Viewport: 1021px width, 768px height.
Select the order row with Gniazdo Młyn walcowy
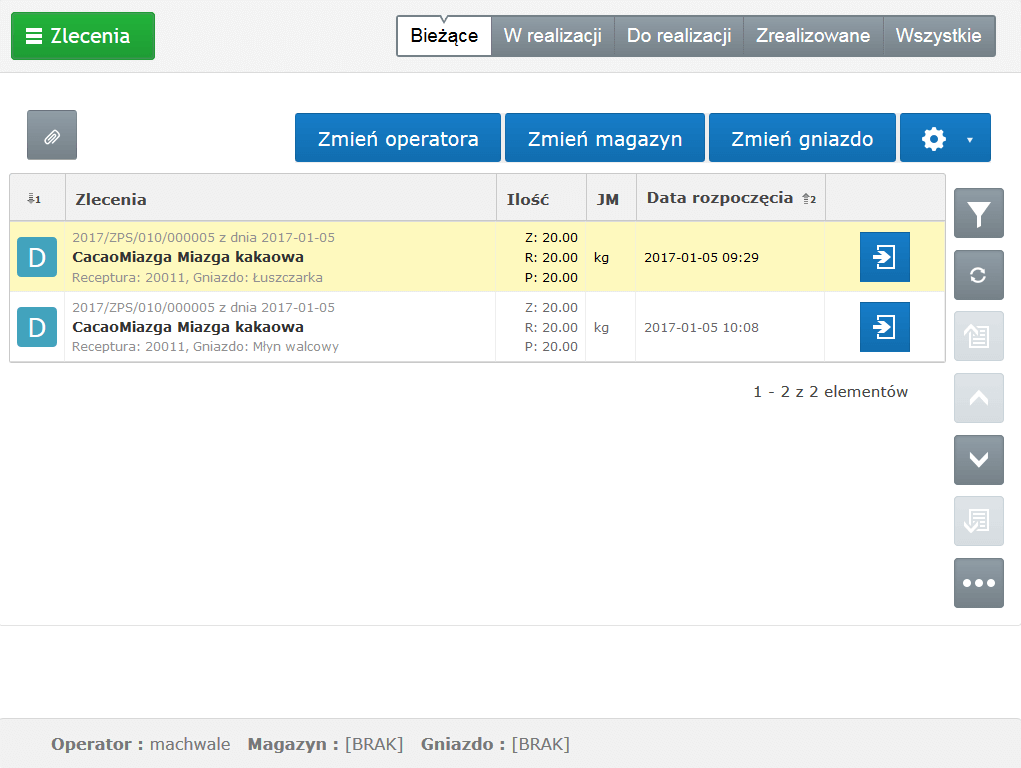(x=477, y=327)
